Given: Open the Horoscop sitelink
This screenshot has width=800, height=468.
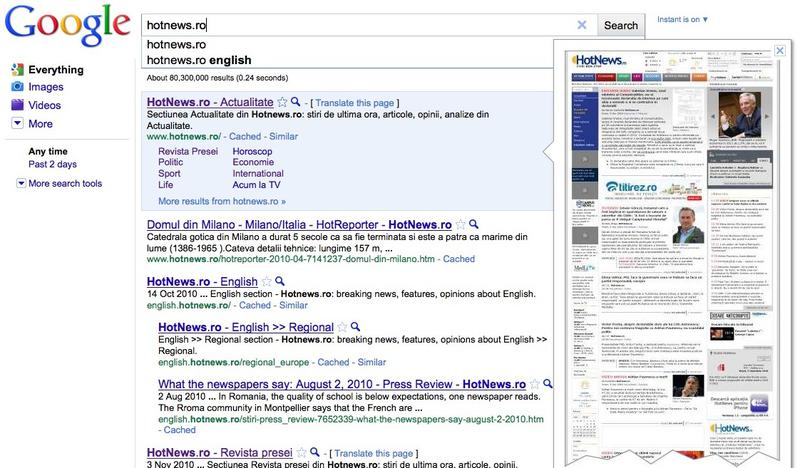Looking at the screenshot, I should click(x=253, y=152).
